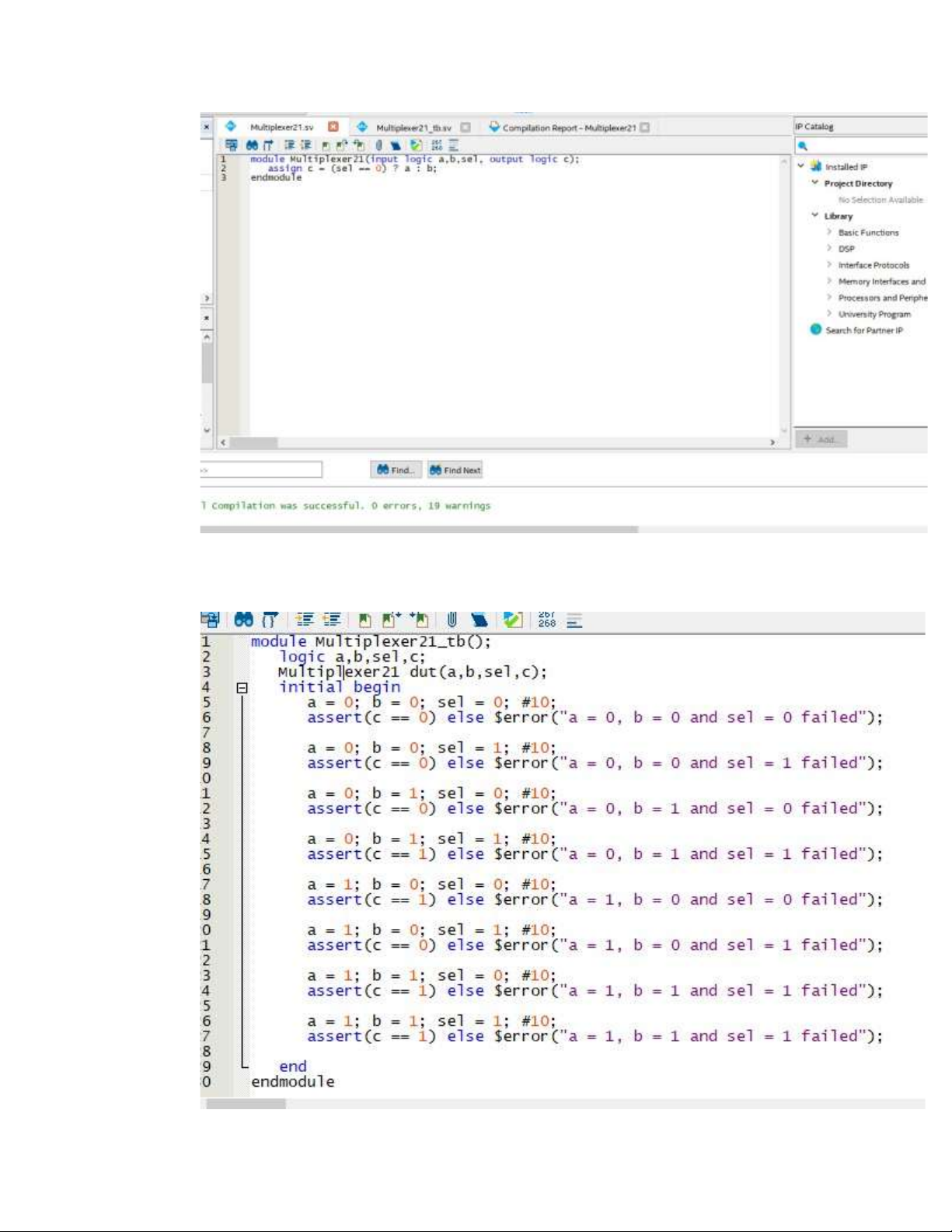Collapse the 'initial begin' code fold box
Viewport: 952px width, 1232px height.
(242, 688)
